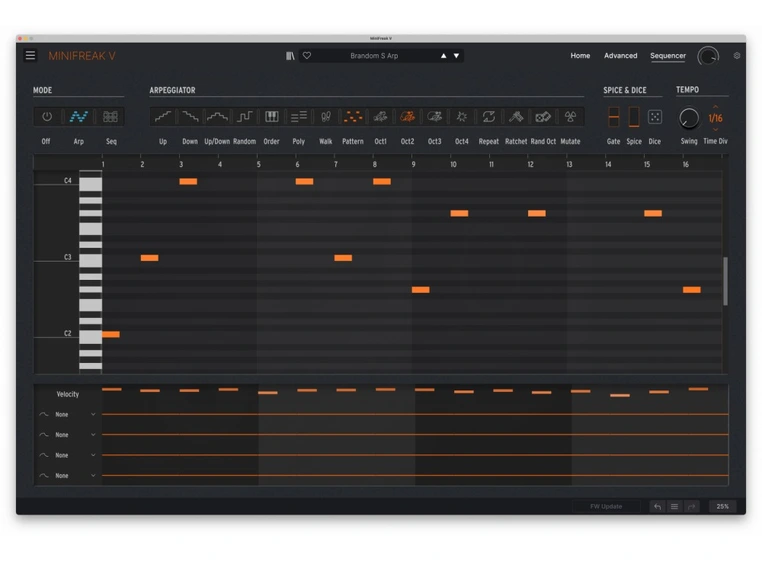This screenshot has height=562, width=762.
Task: Click the Dice icon
Action: point(655,117)
